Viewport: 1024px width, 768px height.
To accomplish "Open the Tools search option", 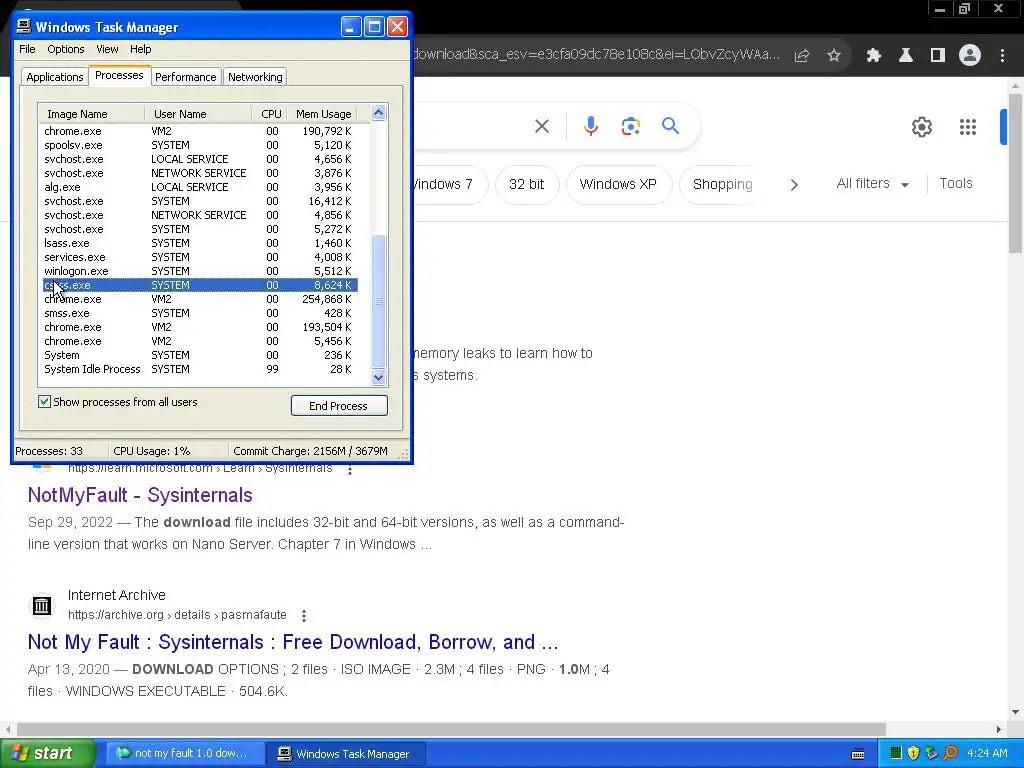I will 956,184.
